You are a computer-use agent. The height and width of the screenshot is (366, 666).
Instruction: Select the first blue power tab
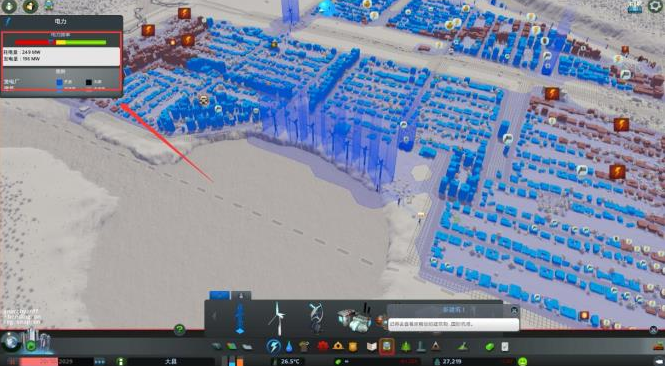tap(220, 295)
